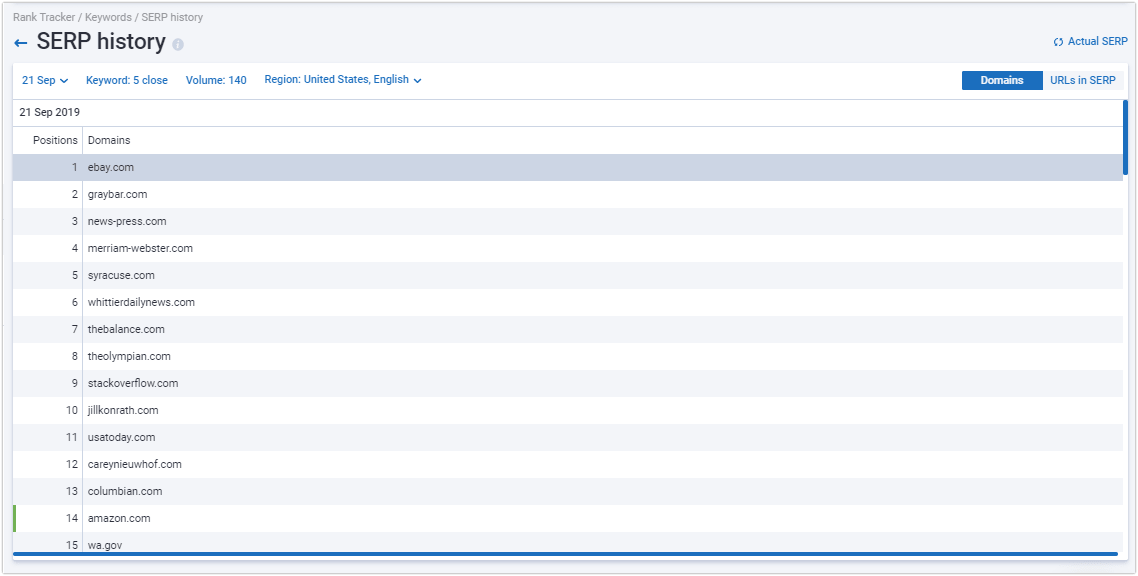Select the thebalance.com row

[568, 329]
